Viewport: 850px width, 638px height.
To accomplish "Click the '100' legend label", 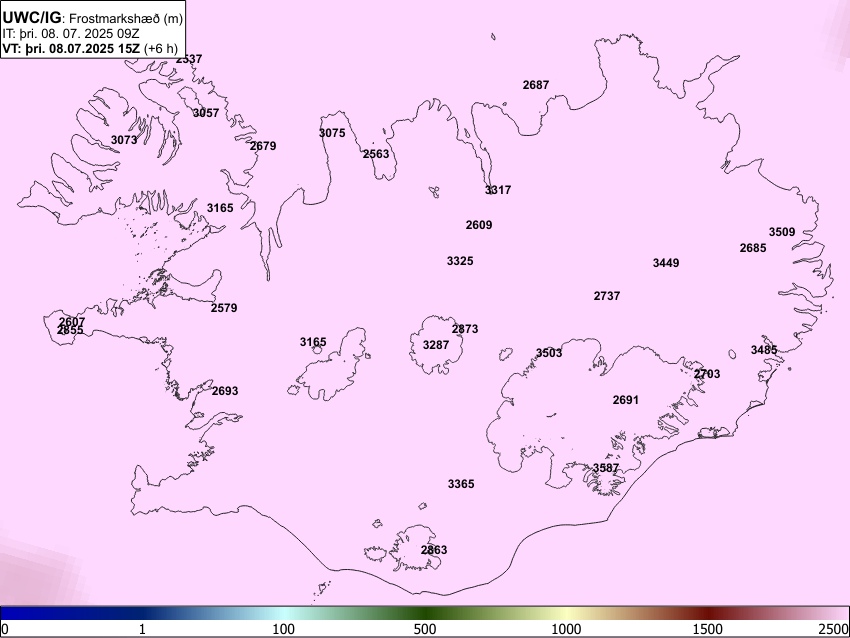I will click(x=284, y=629).
